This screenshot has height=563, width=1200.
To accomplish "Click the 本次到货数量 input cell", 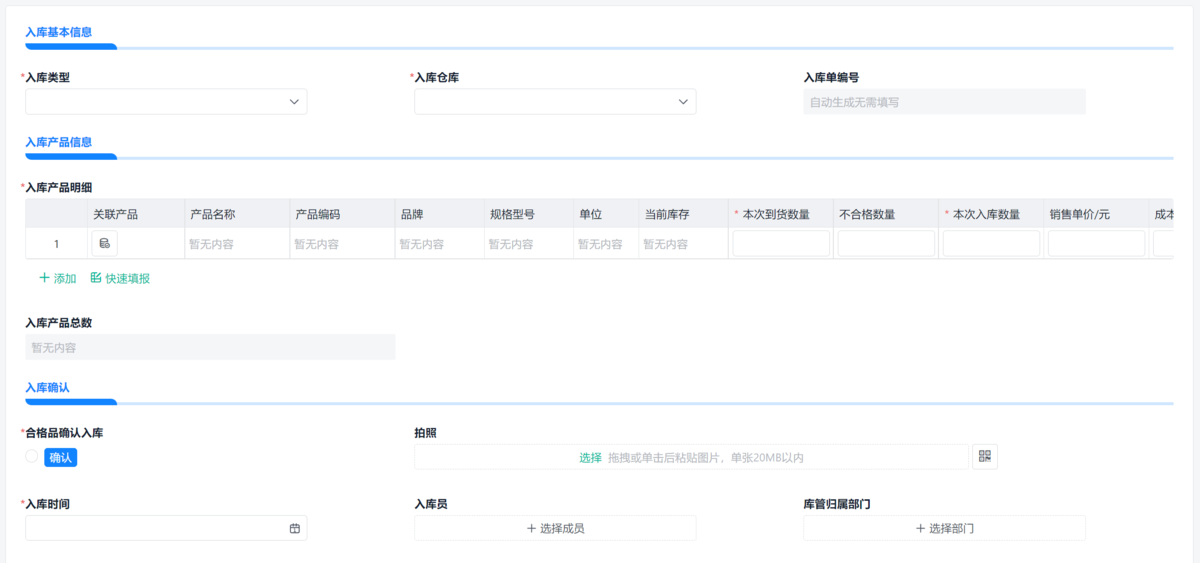I will [x=781, y=244].
